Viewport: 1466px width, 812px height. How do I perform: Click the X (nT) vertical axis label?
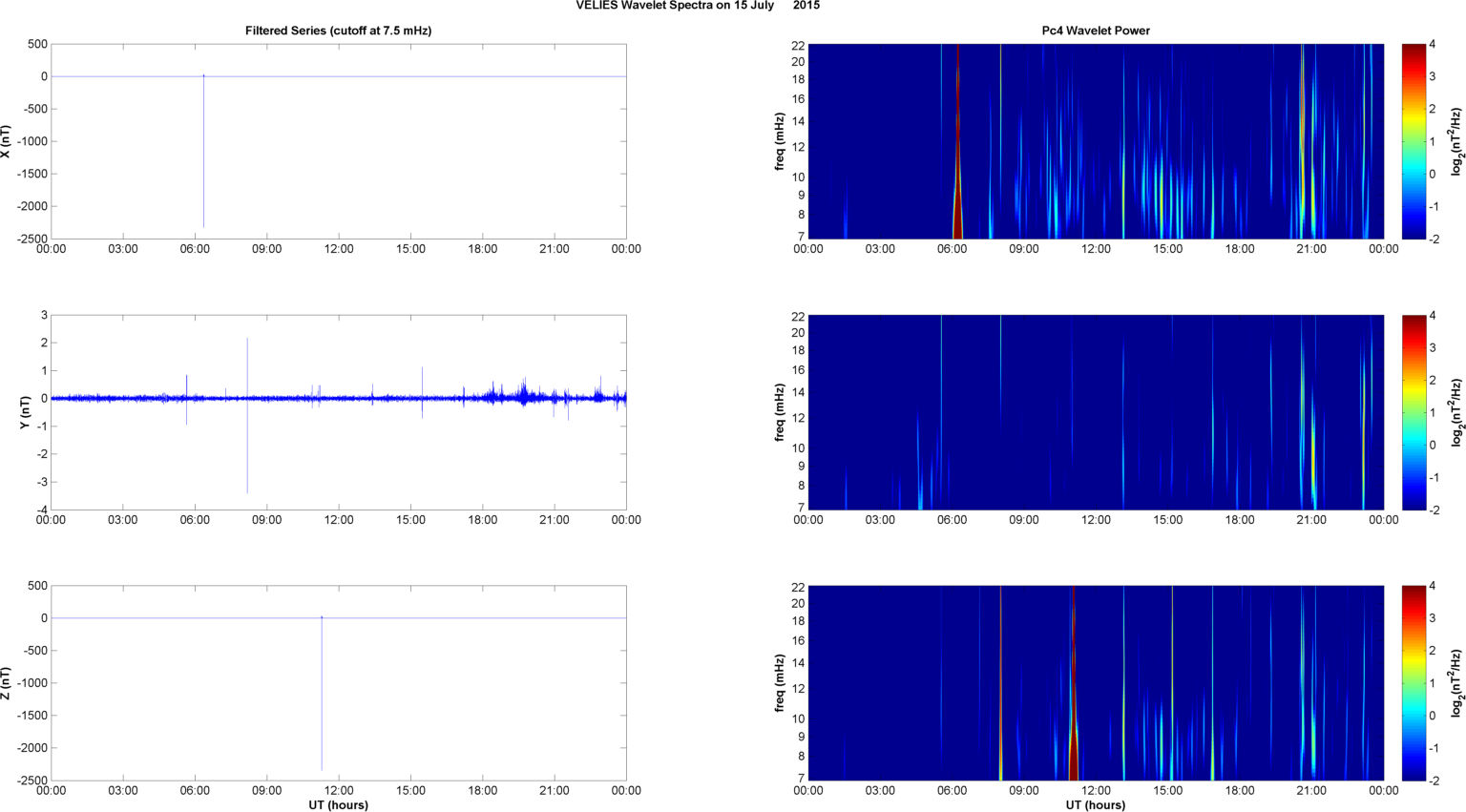tap(6, 141)
